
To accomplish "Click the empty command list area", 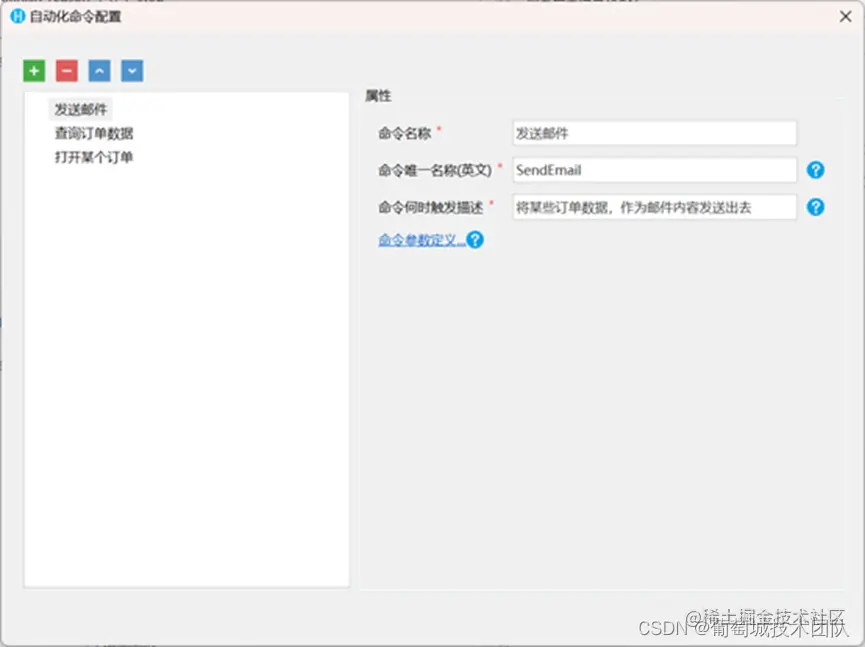I will pyautogui.click(x=185, y=380).
